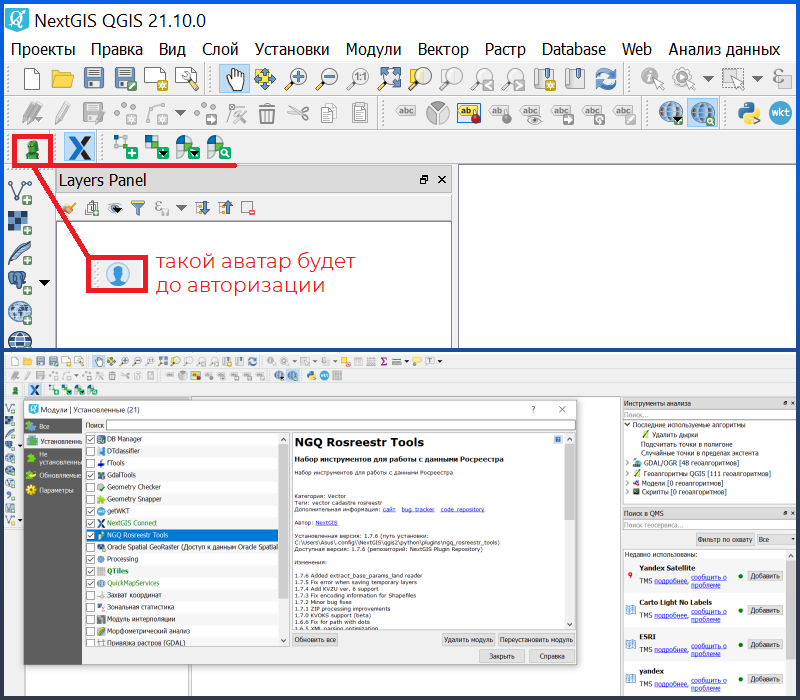Expand QGIS geoalgorithms group
The width and height of the screenshot is (800, 700).
[628, 473]
